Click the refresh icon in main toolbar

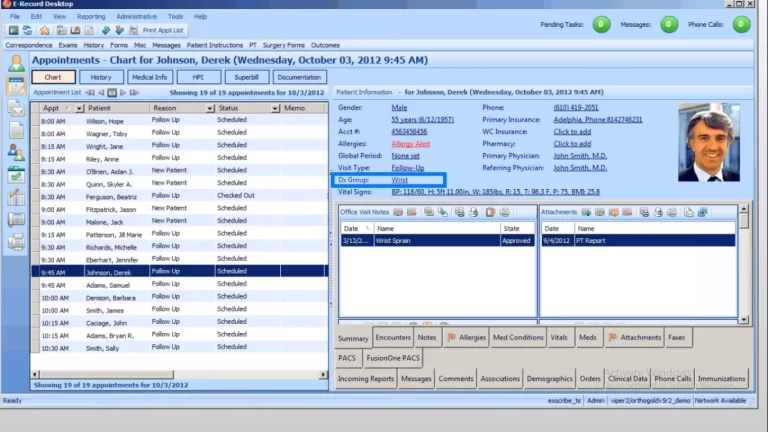point(27,30)
